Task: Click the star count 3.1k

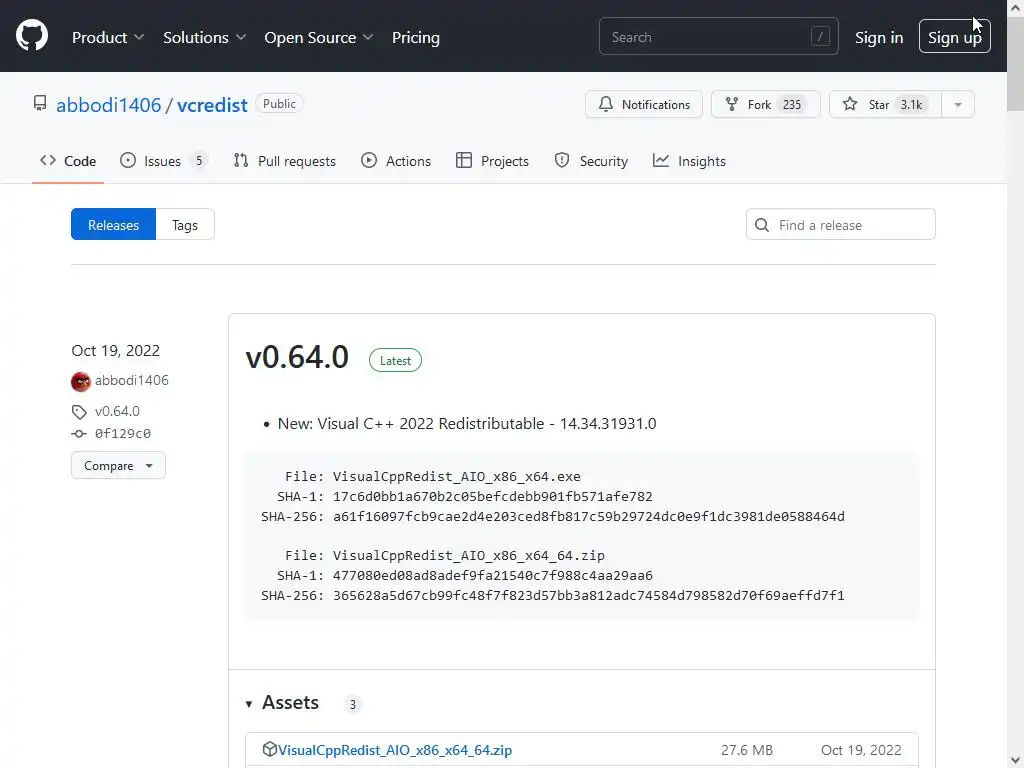Action: 911,104
